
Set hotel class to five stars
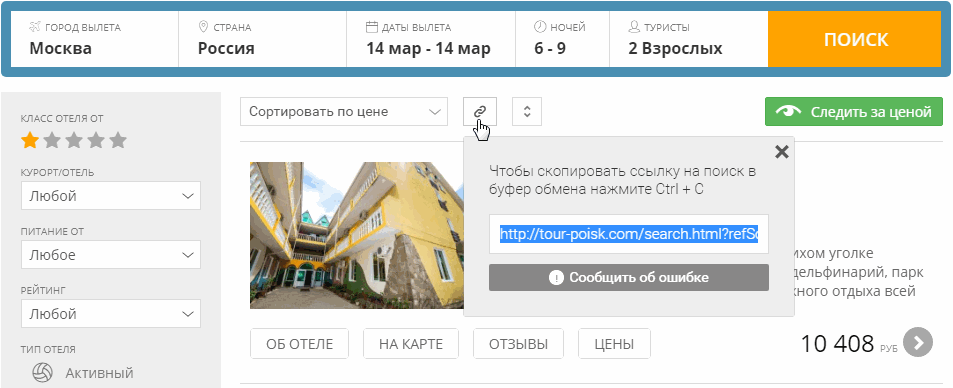pos(118,141)
